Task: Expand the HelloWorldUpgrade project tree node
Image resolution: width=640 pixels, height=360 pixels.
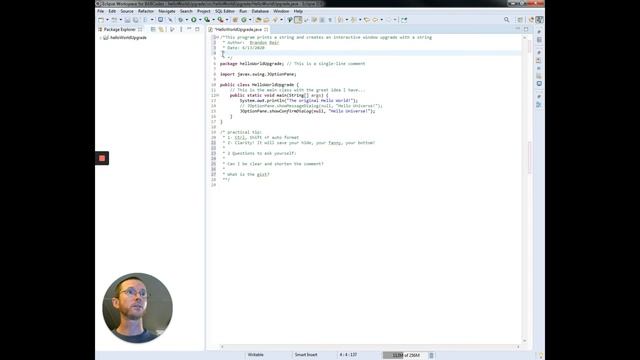Action: pyautogui.click(x=101, y=38)
